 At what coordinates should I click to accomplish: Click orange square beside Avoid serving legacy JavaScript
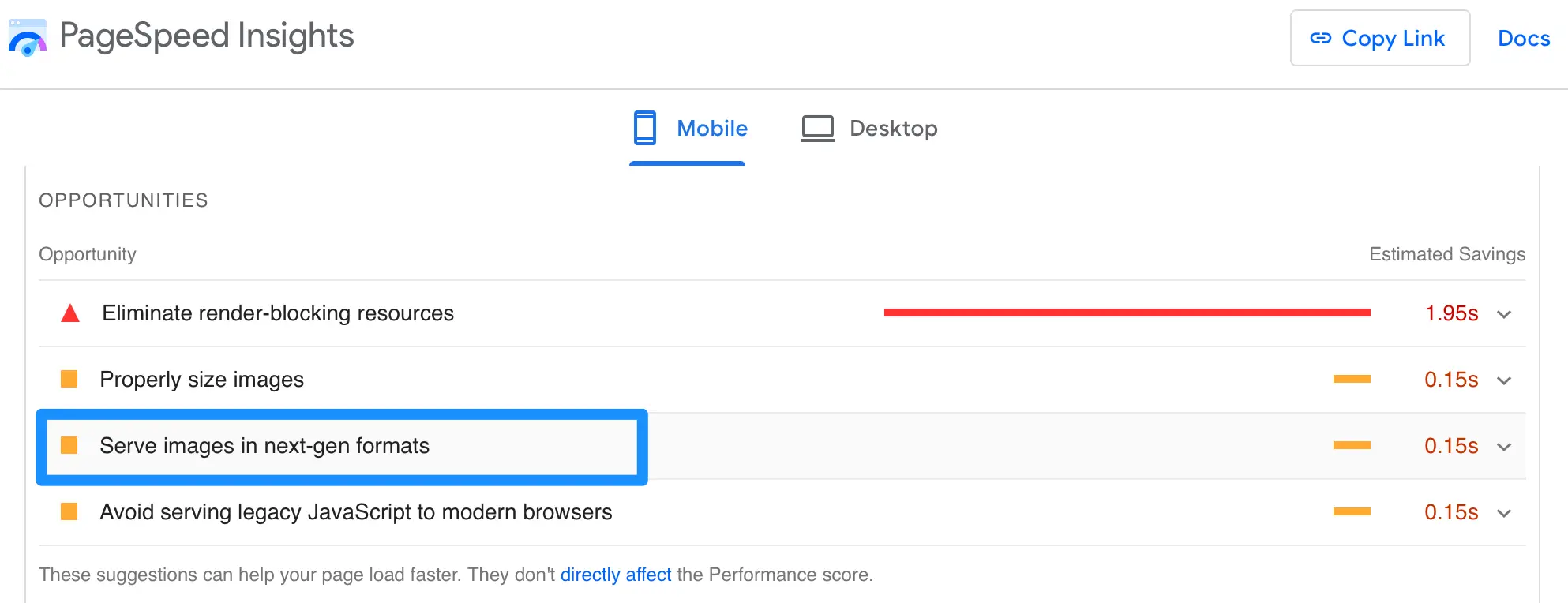point(69,512)
